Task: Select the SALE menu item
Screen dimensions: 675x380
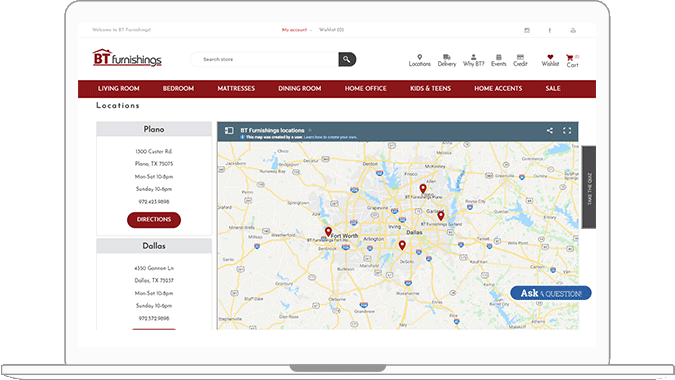Action: pos(553,89)
